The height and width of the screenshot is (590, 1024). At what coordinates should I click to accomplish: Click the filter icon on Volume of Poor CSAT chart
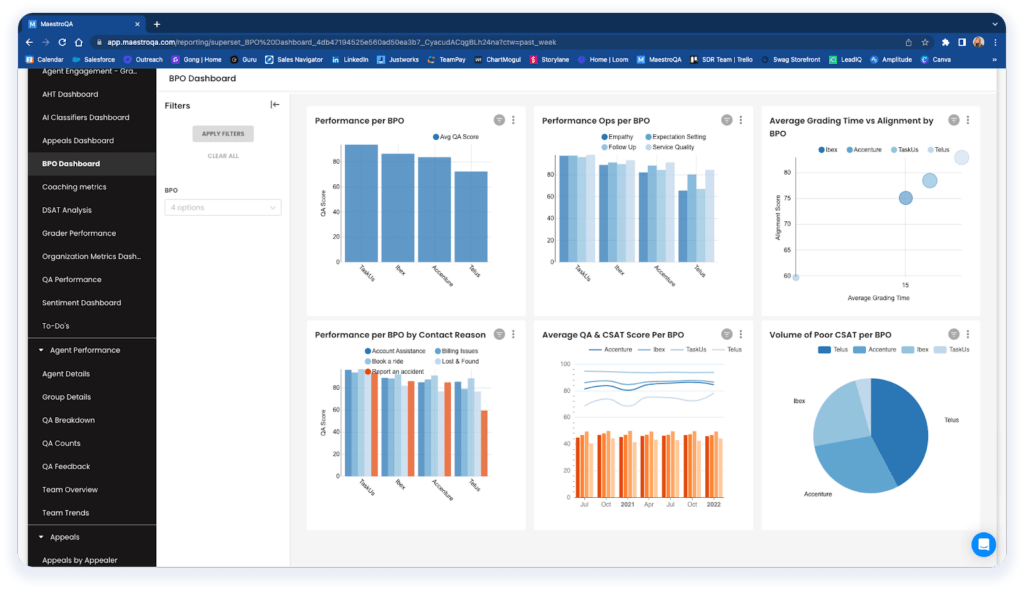click(x=953, y=334)
